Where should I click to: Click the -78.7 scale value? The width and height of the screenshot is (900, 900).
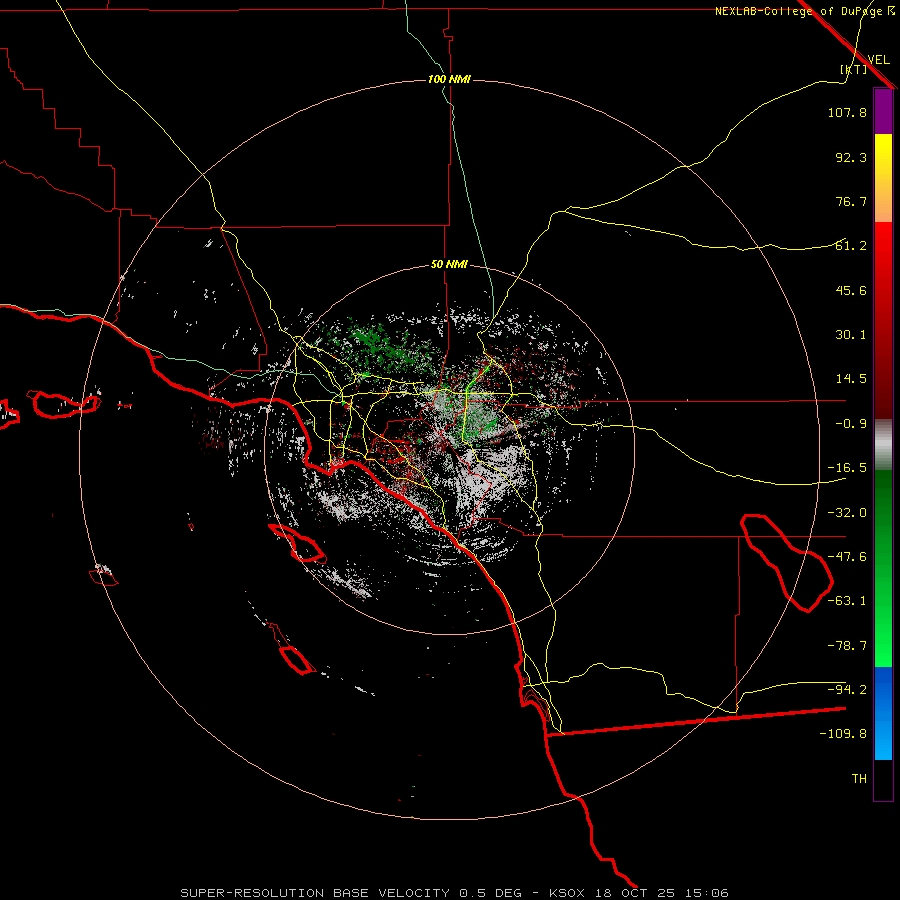[x=847, y=646]
